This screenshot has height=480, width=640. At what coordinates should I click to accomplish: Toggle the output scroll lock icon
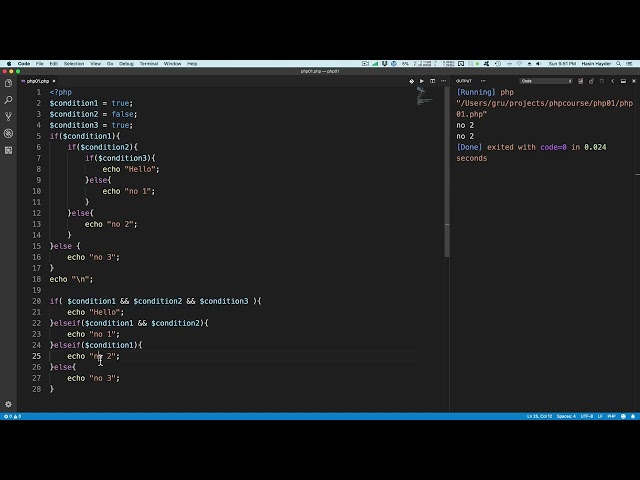click(591, 81)
